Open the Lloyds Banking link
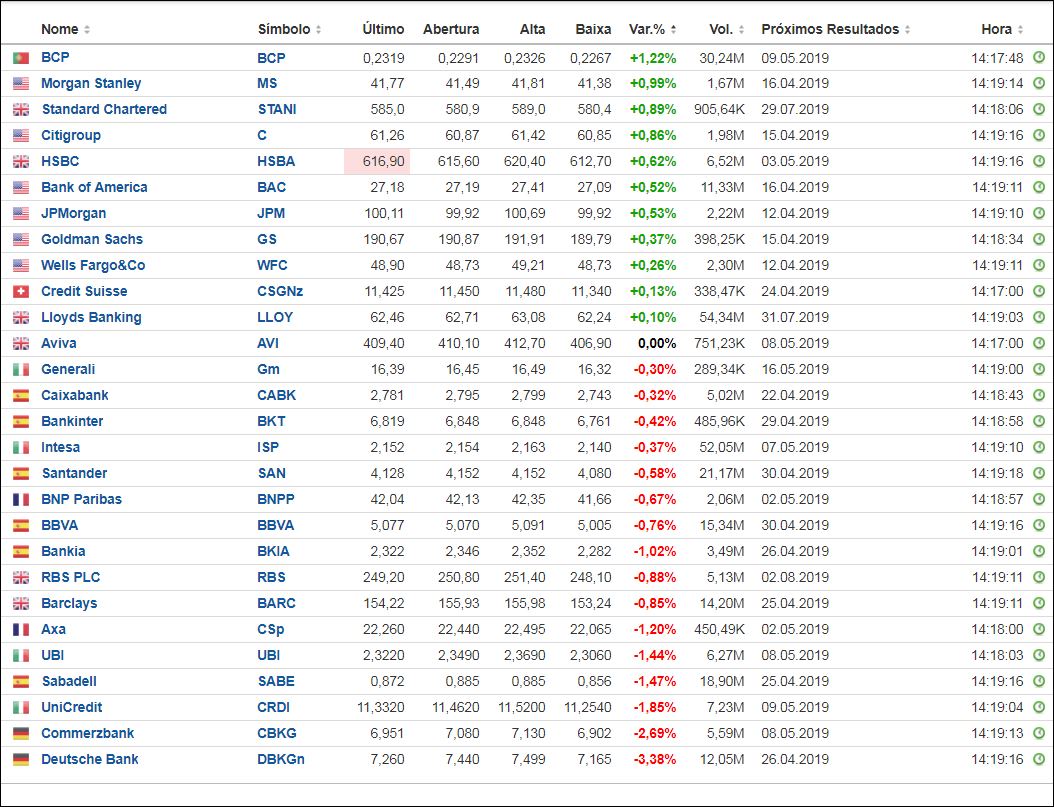This screenshot has height=807, width=1054. point(91,318)
